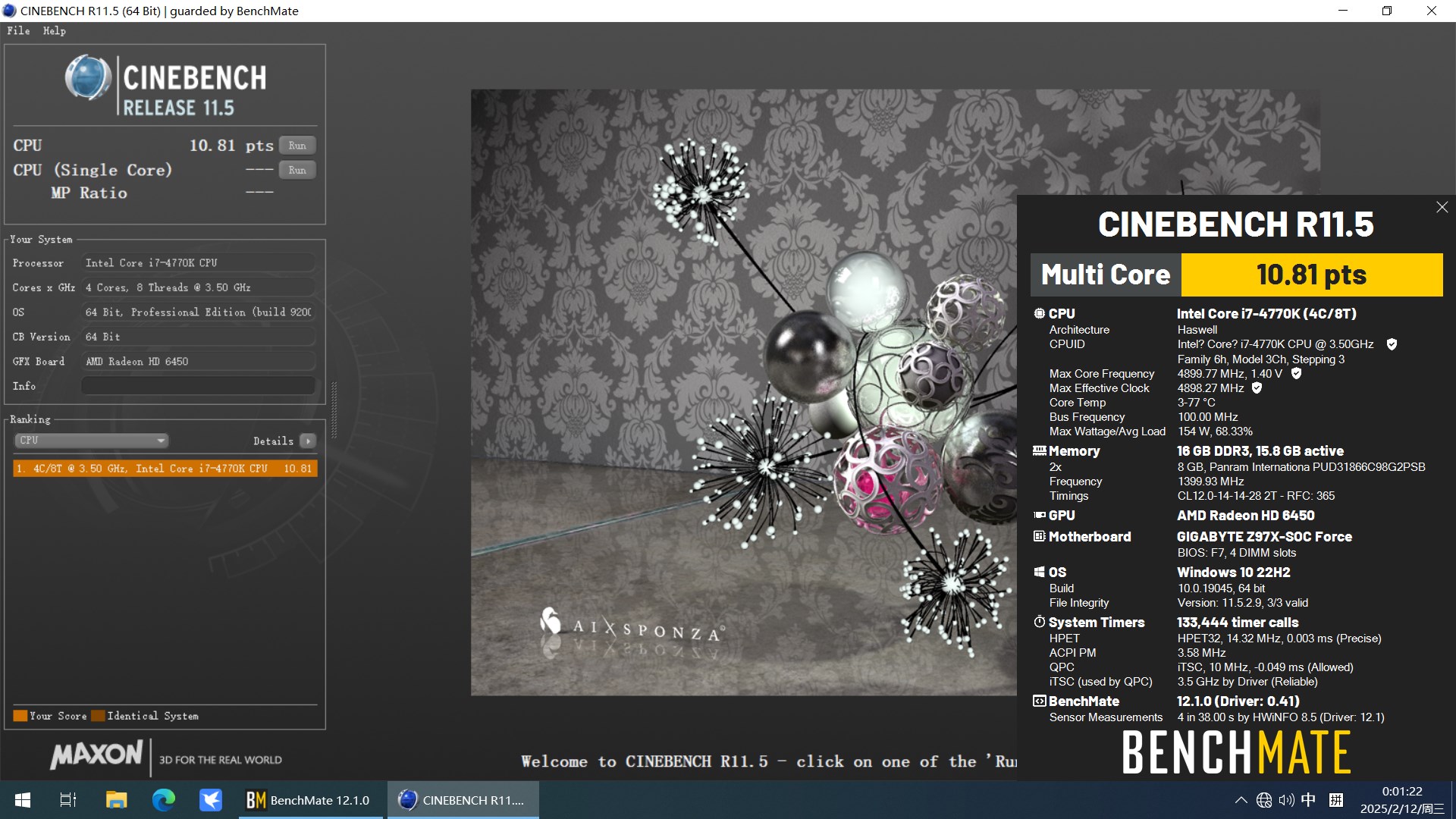Click the Processor field Intel Core i7-4770K

tap(198, 263)
